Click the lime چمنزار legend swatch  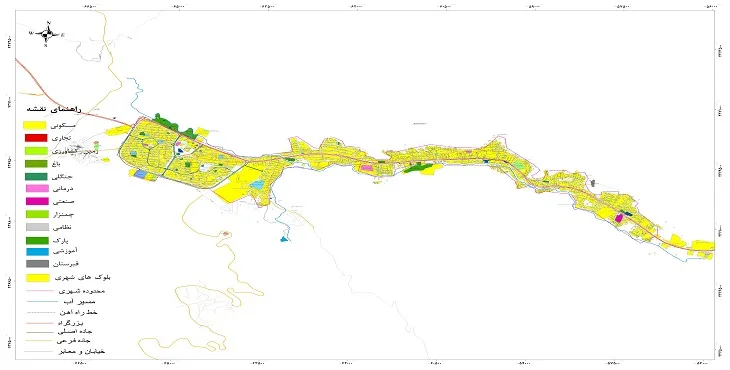tap(36, 215)
